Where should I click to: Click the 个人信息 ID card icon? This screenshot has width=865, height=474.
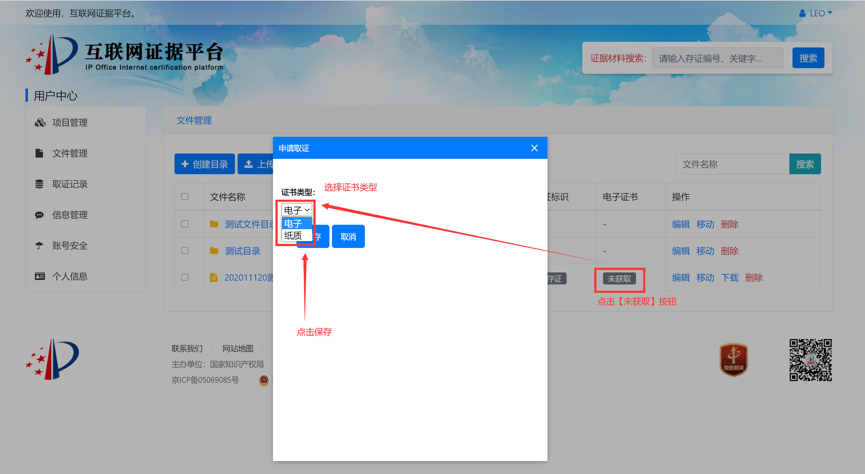[x=40, y=276]
